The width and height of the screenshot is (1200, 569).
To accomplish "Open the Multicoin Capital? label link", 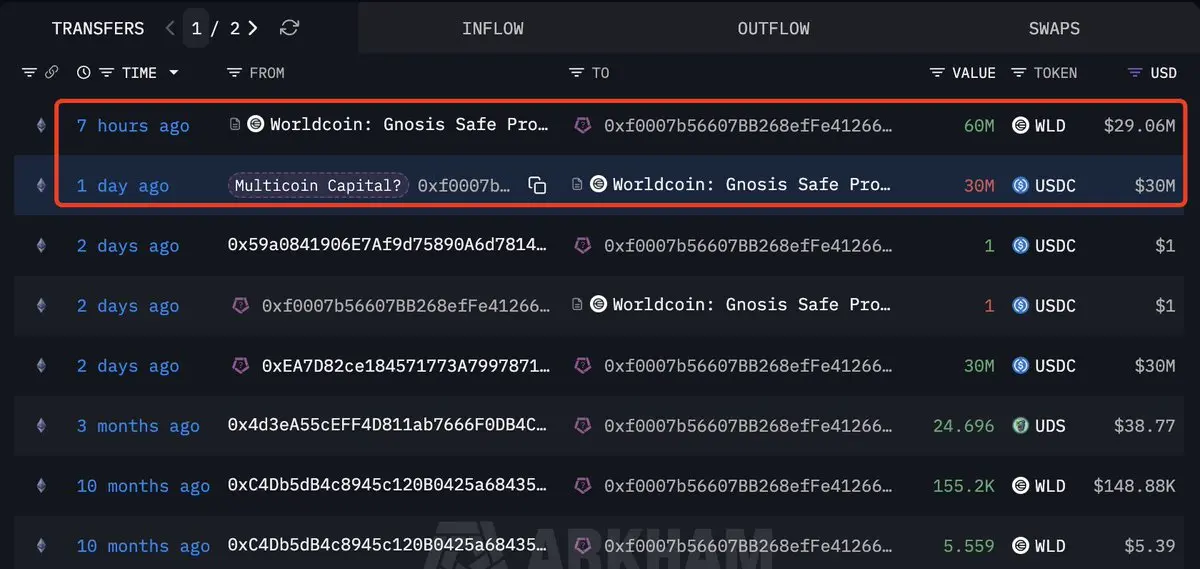I will 318,185.
